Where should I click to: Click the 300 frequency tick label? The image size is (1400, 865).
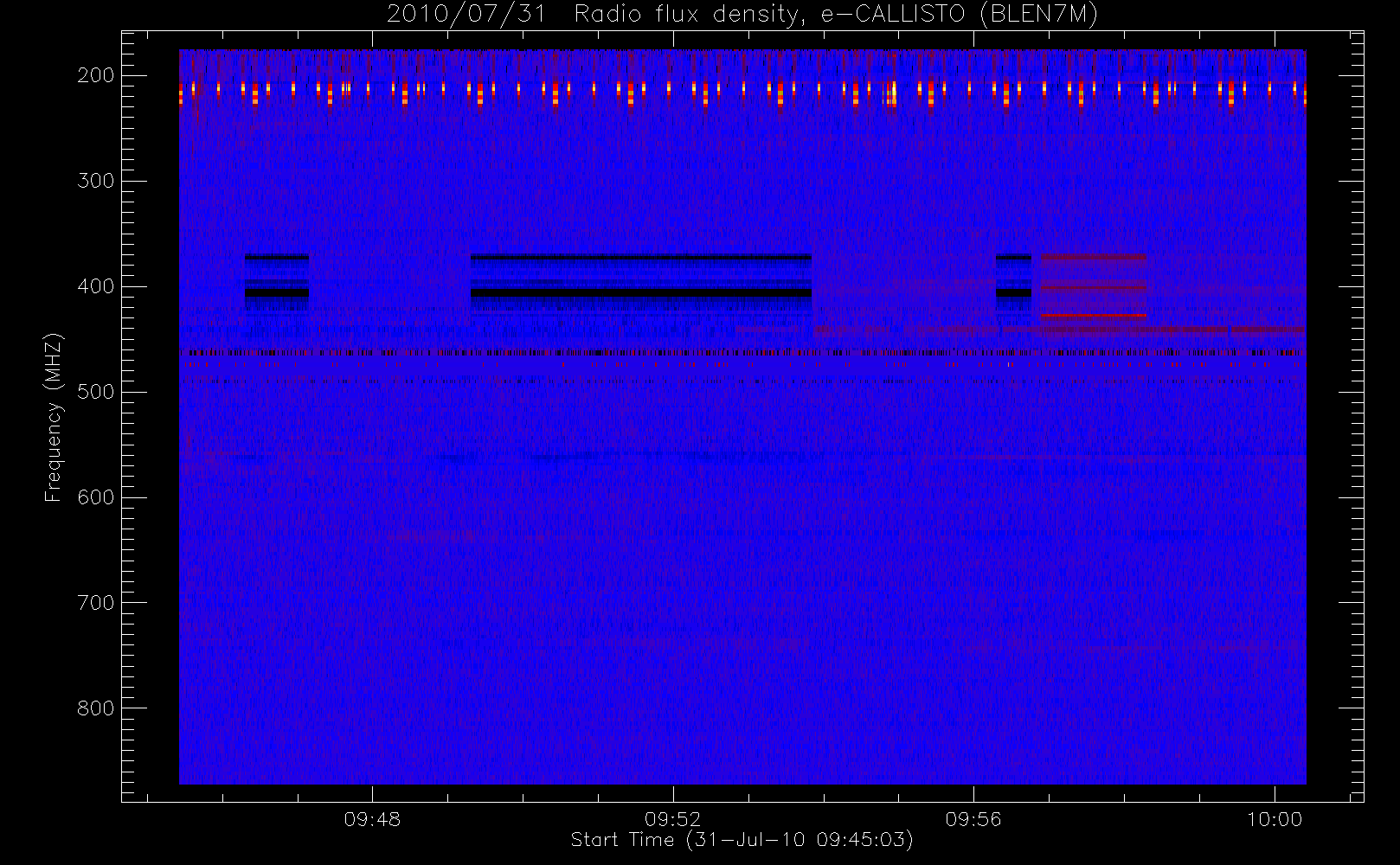[96, 181]
